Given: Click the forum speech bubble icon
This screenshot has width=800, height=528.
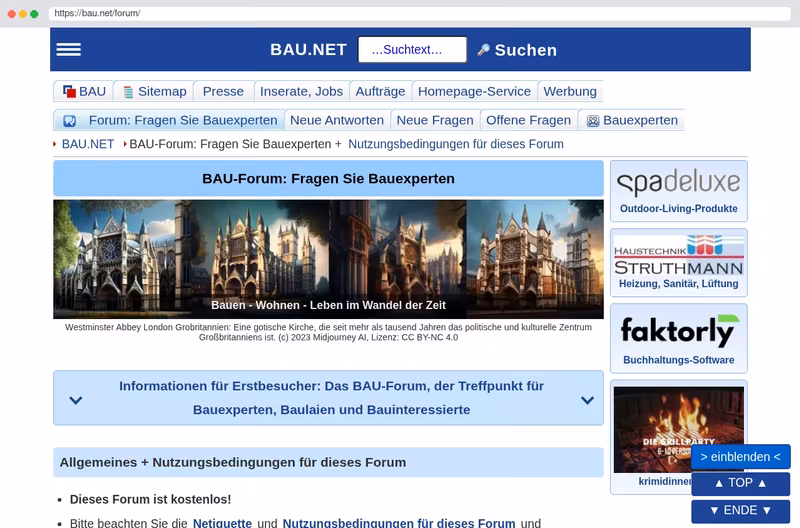Looking at the screenshot, I should pyautogui.click(x=69, y=121).
